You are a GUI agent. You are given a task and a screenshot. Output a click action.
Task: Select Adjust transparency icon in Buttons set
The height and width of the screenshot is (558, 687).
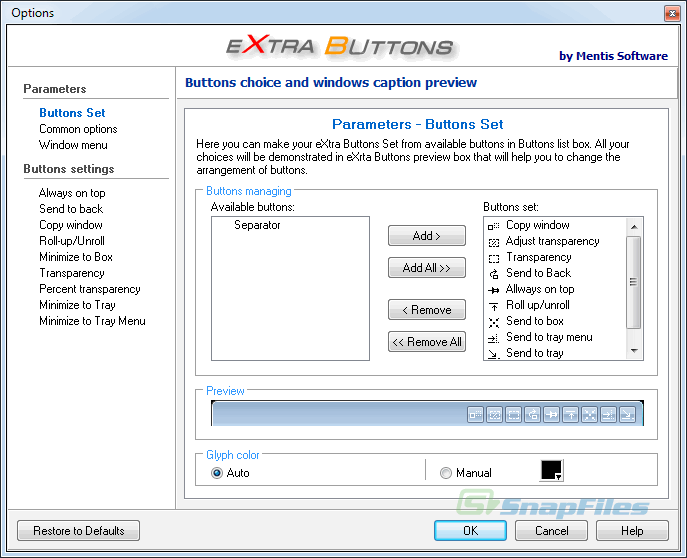(x=493, y=242)
